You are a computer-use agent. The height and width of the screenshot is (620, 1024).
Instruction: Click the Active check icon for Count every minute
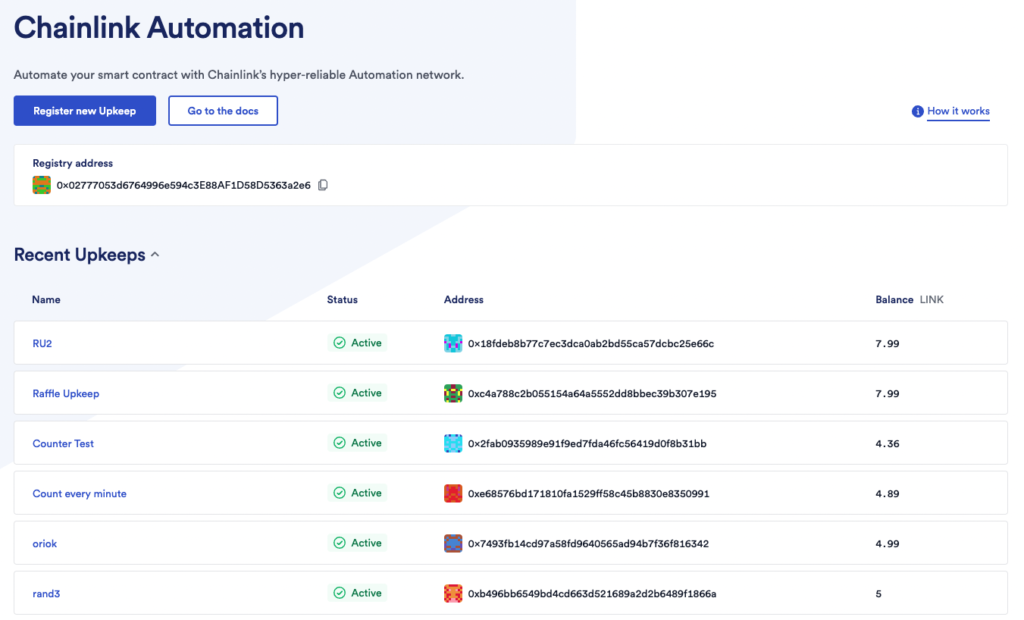340,493
